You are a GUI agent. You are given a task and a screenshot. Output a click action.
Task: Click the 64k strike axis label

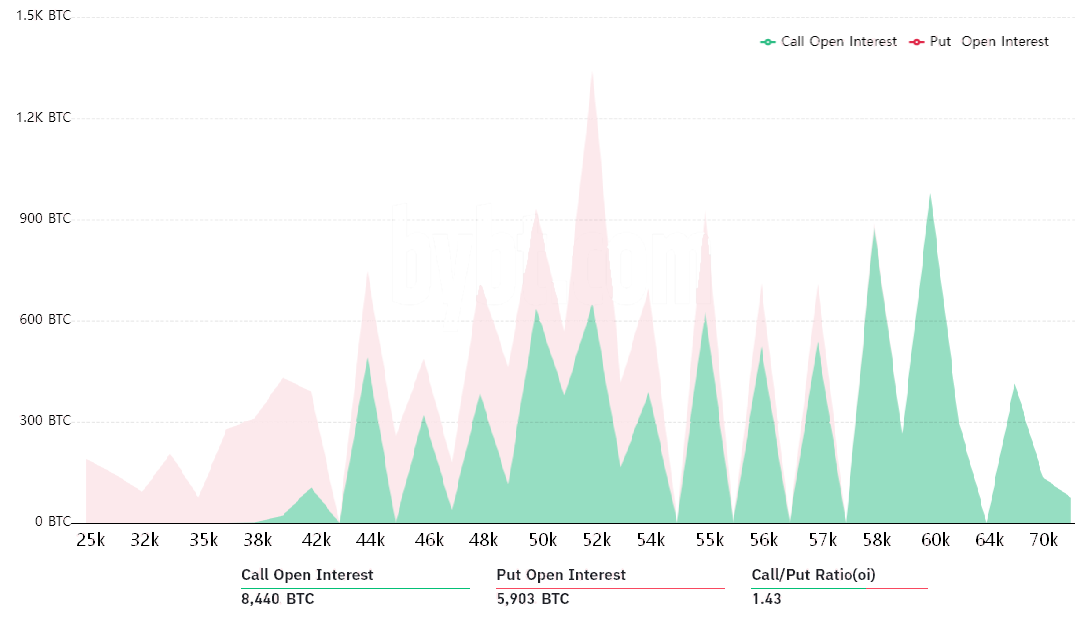click(988, 540)
